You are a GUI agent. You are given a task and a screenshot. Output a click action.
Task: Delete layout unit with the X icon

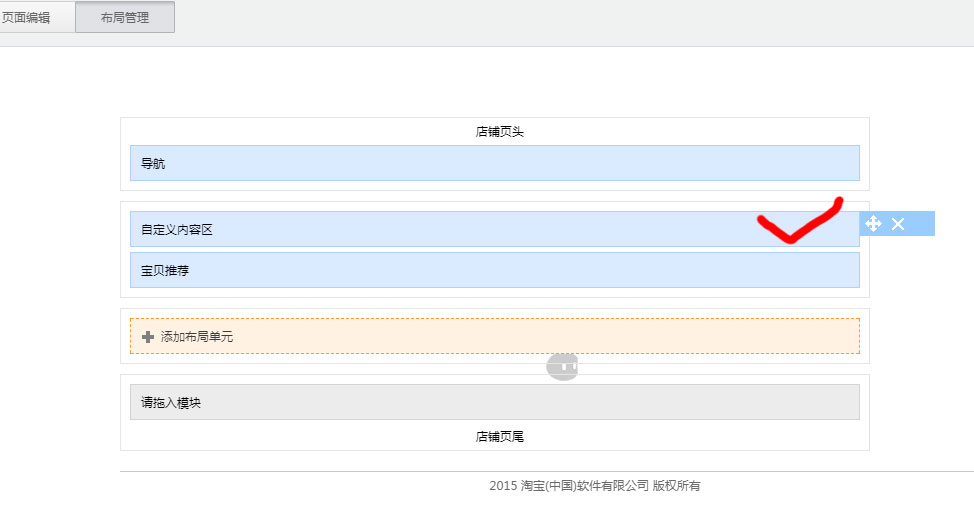click(898, 224)
